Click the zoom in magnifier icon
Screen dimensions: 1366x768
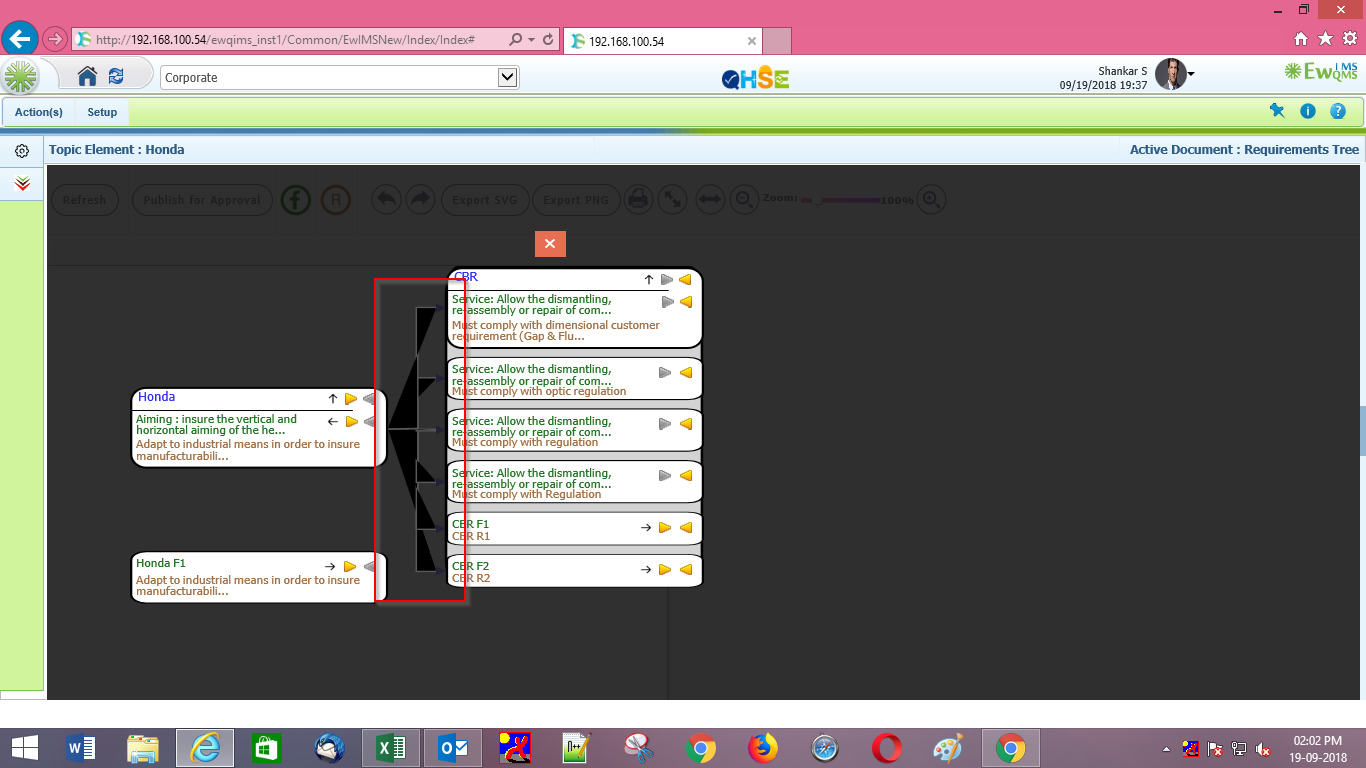(x=931, y=200)
